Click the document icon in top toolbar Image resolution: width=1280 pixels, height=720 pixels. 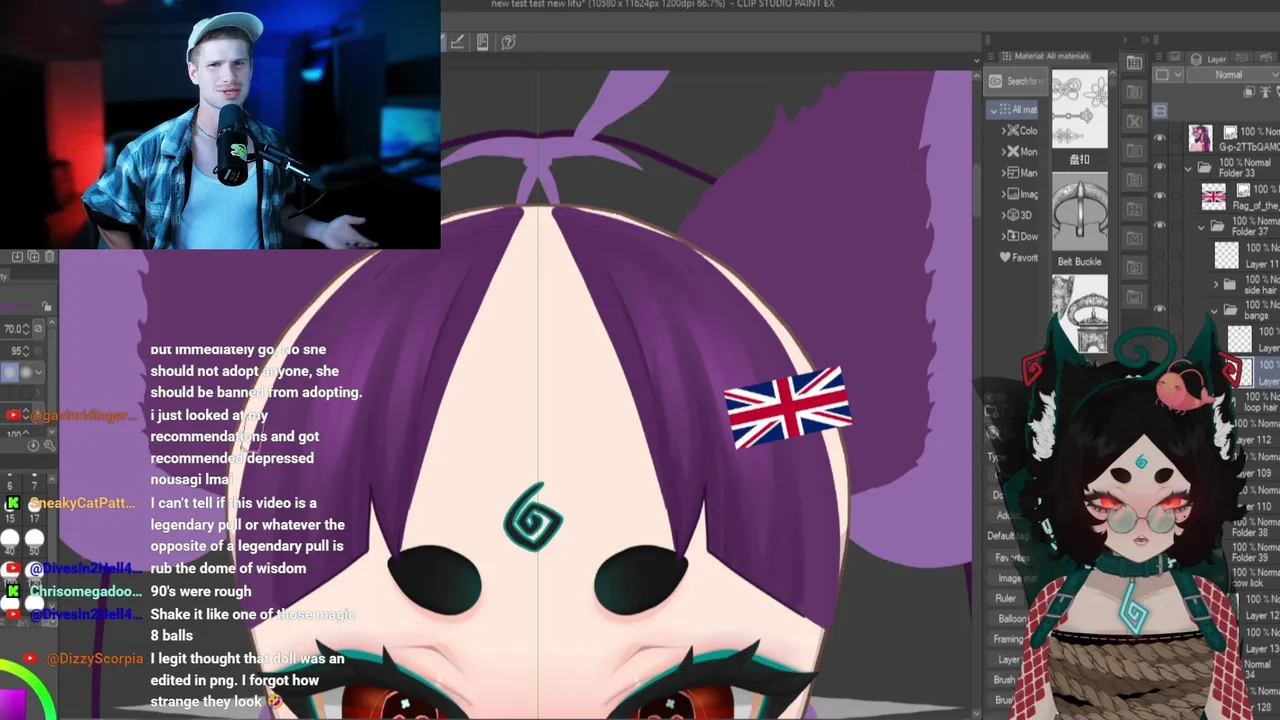point(483,42)
